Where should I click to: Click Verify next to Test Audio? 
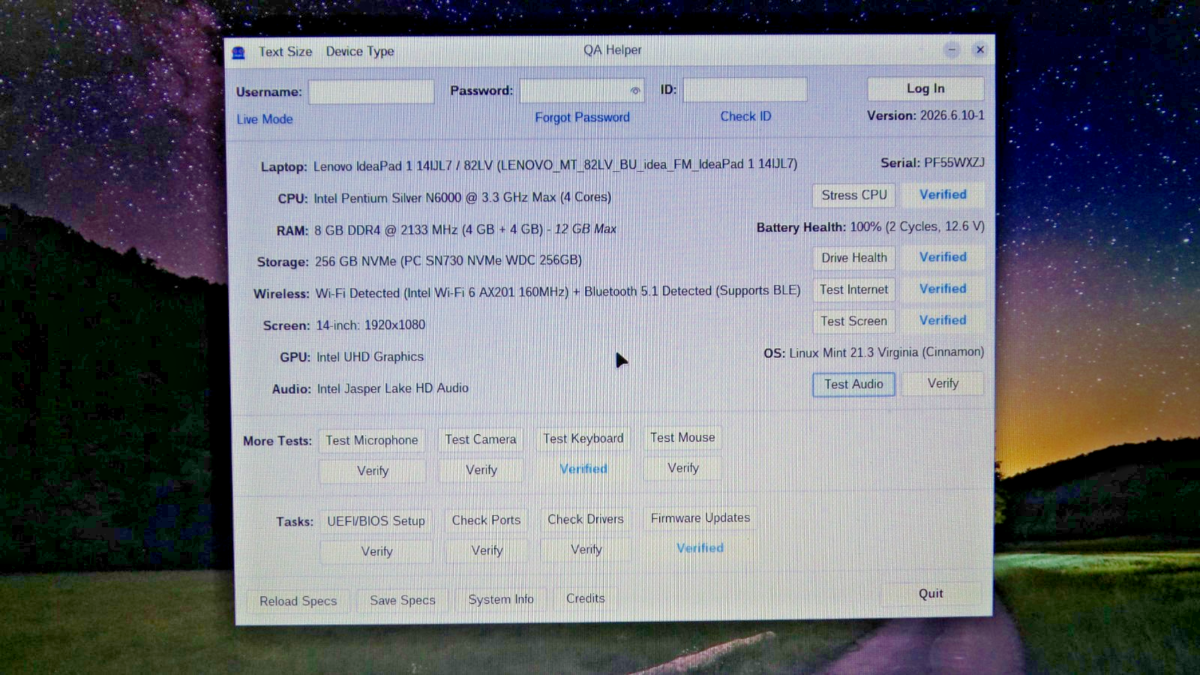point(943,383)
